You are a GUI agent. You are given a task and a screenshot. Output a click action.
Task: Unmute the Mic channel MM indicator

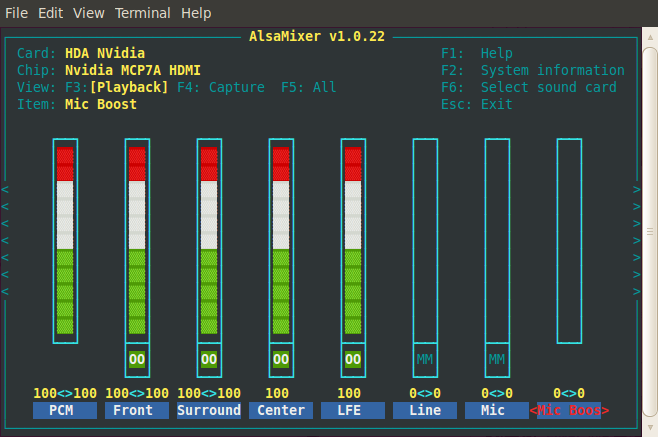pos(497,358)
